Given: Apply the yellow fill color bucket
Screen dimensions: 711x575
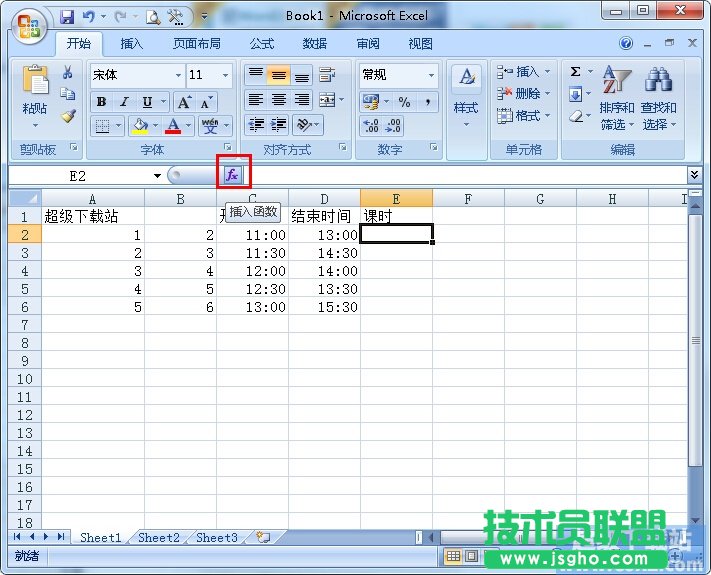Looking at the screenshot, I should 140,126.
